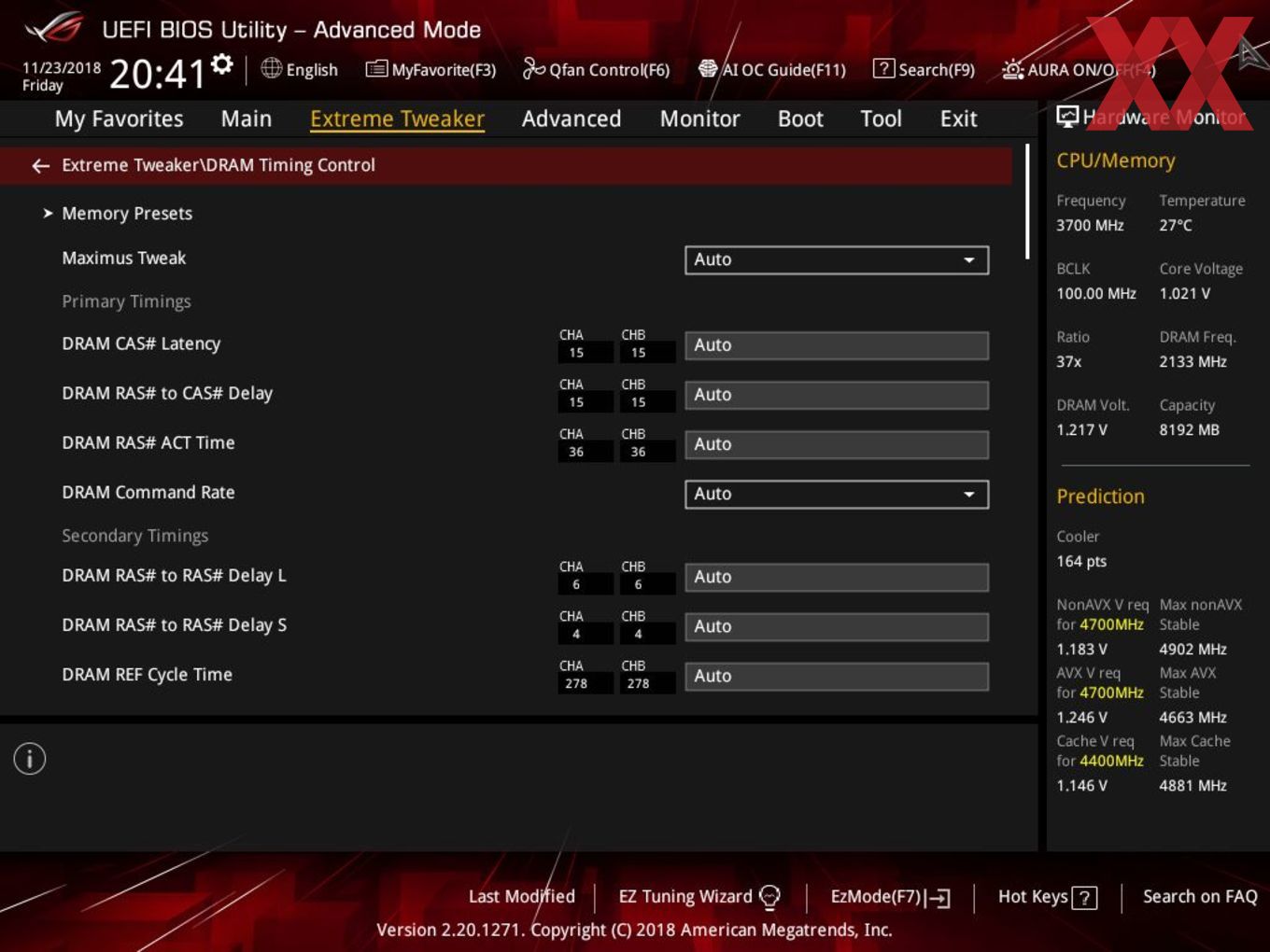Open the My Favorites tab

pyautogui.click(x=119, y=119)
